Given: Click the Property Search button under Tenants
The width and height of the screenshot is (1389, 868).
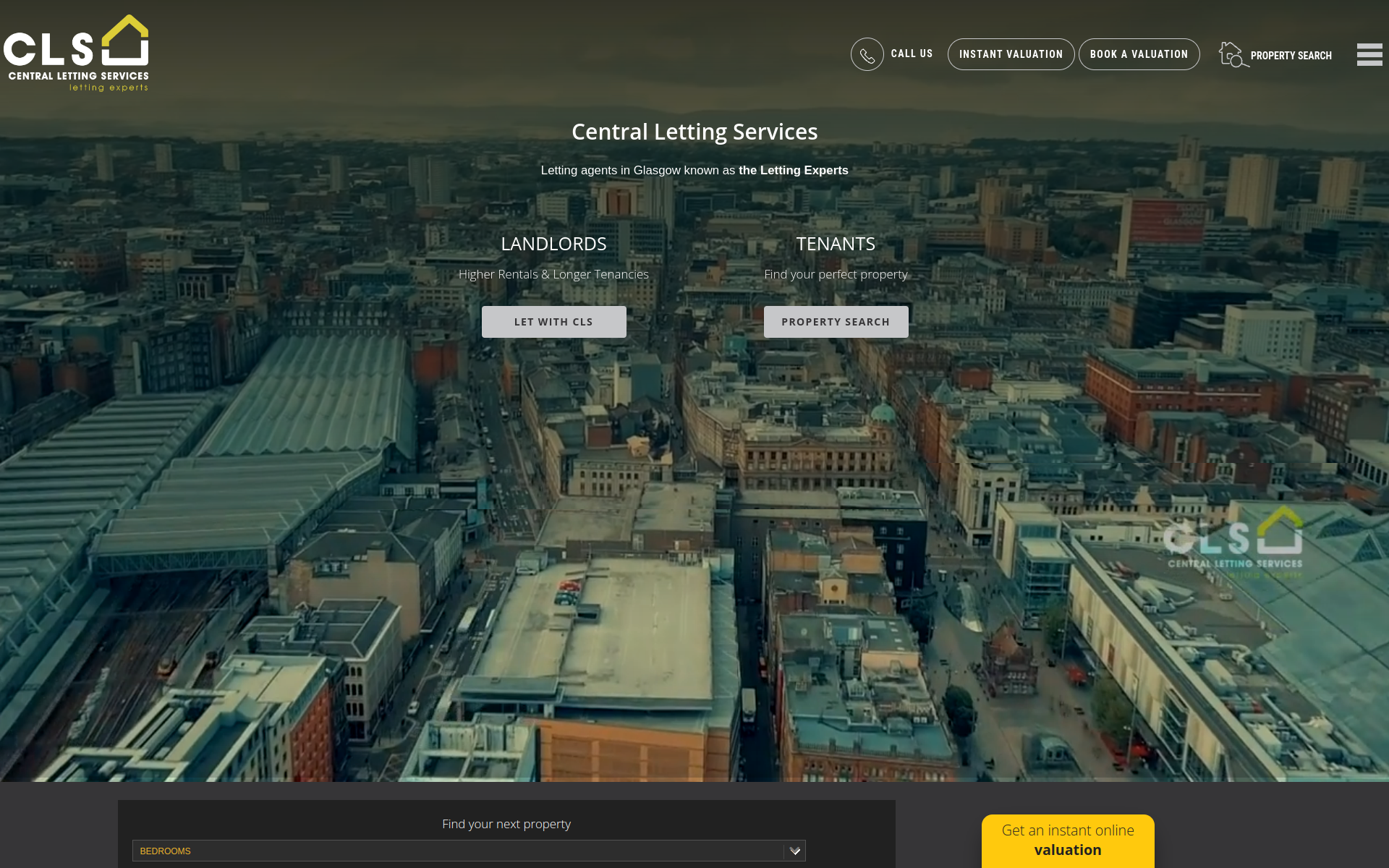Looking at the screenshot, I should pyautogui.click(x=836, y=322).
